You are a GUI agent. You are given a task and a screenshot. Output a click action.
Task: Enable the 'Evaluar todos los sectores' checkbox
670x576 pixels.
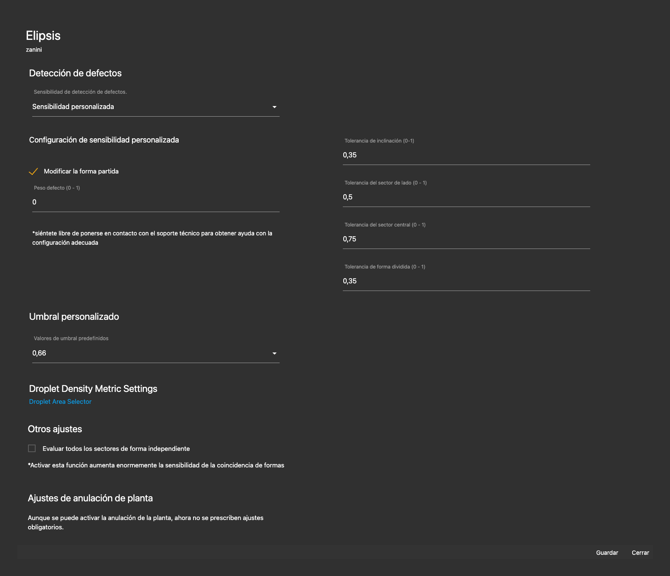(x=32, y=449)
